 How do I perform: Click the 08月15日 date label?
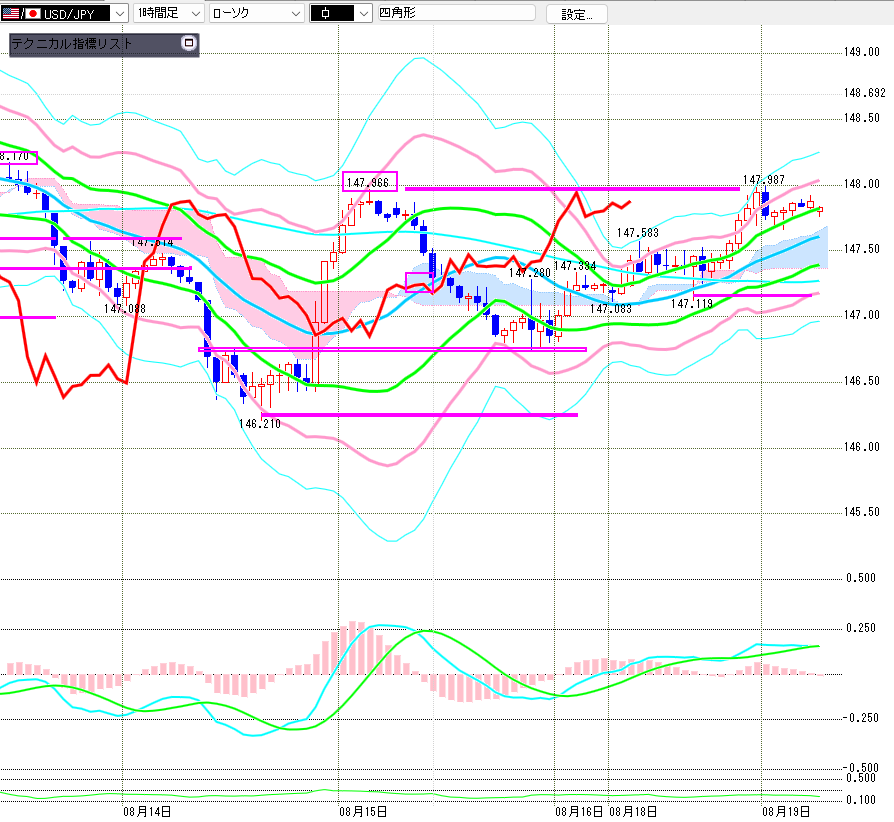pos(363,812)
